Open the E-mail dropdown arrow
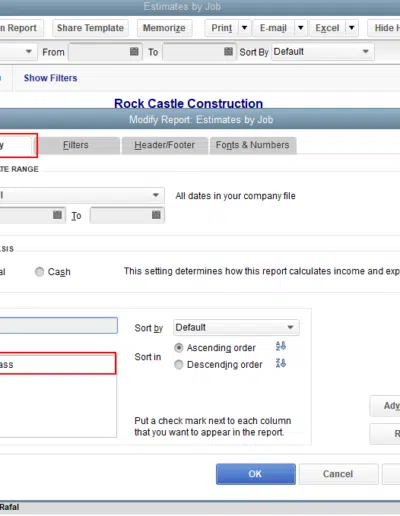400x516 pixels. [x=301, y=28]
